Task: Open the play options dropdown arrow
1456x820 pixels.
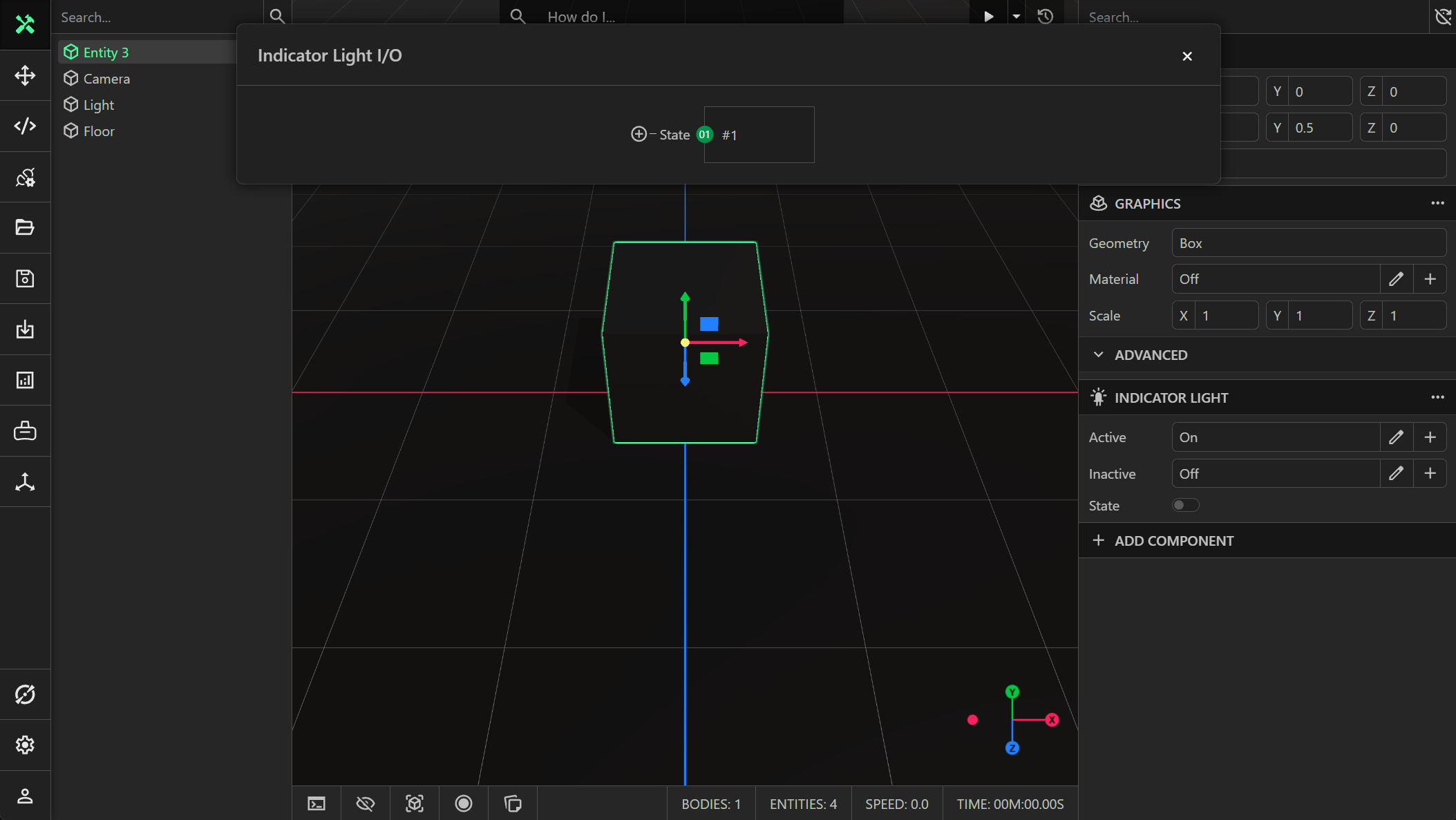Action: tap(1015, 17)
